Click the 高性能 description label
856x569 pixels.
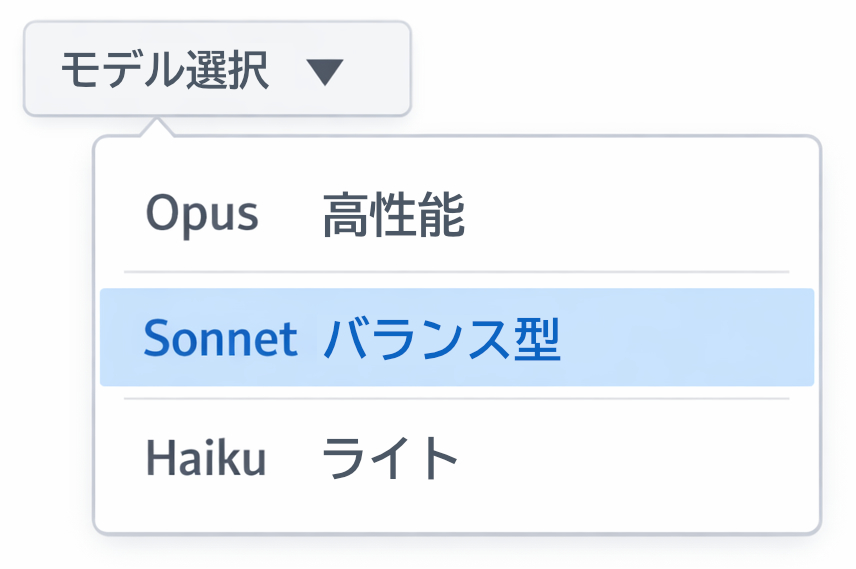393,216
